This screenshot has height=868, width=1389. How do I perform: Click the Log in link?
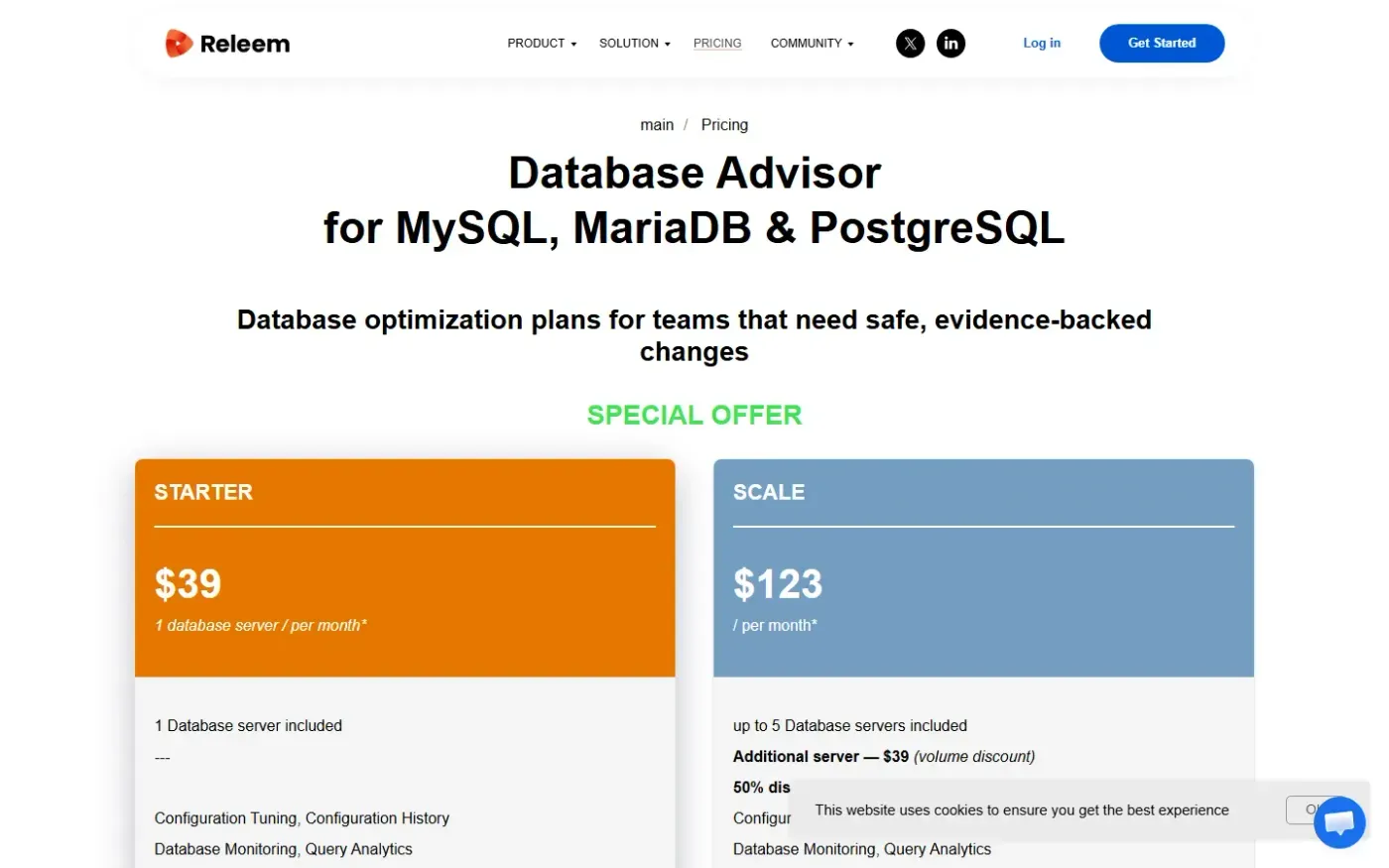point(1042,44)
